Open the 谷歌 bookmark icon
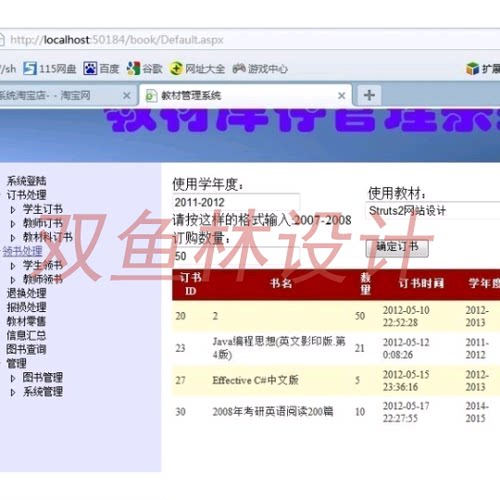Screen dimensions: 500x500 point(133,69)
